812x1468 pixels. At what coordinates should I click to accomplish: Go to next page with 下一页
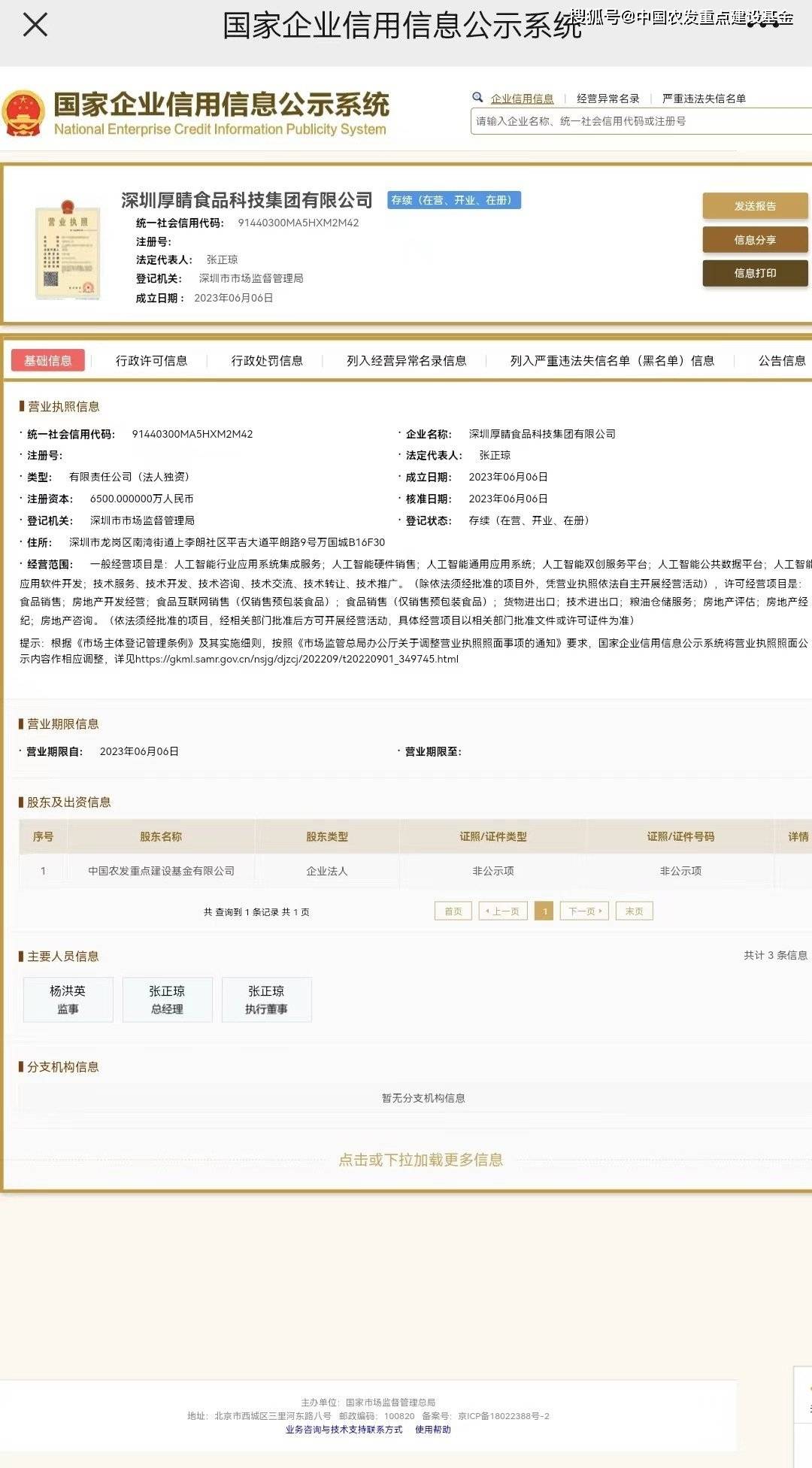(584, 911)
